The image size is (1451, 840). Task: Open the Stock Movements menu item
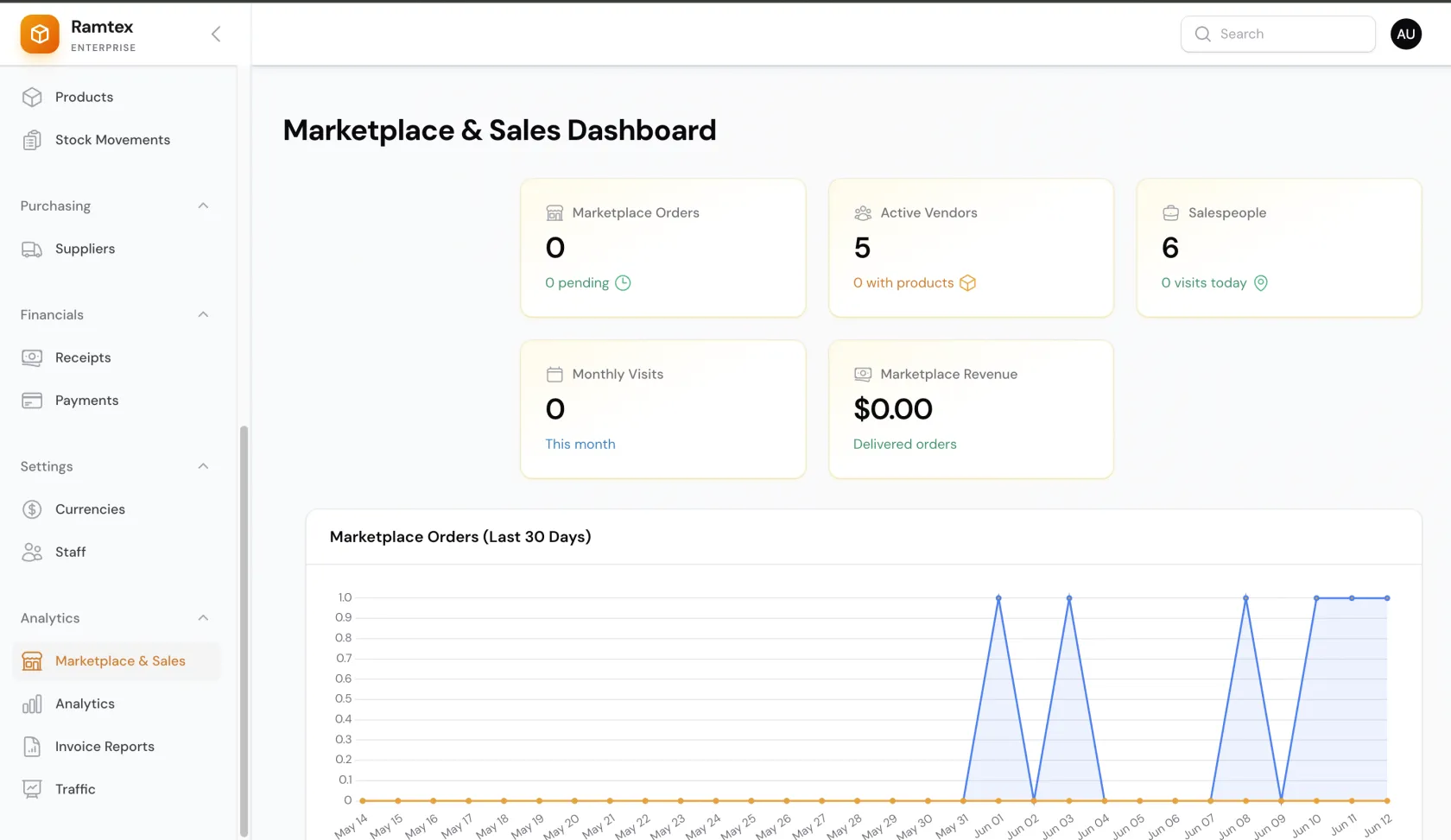pyautogui.click(x=117, y=140)
